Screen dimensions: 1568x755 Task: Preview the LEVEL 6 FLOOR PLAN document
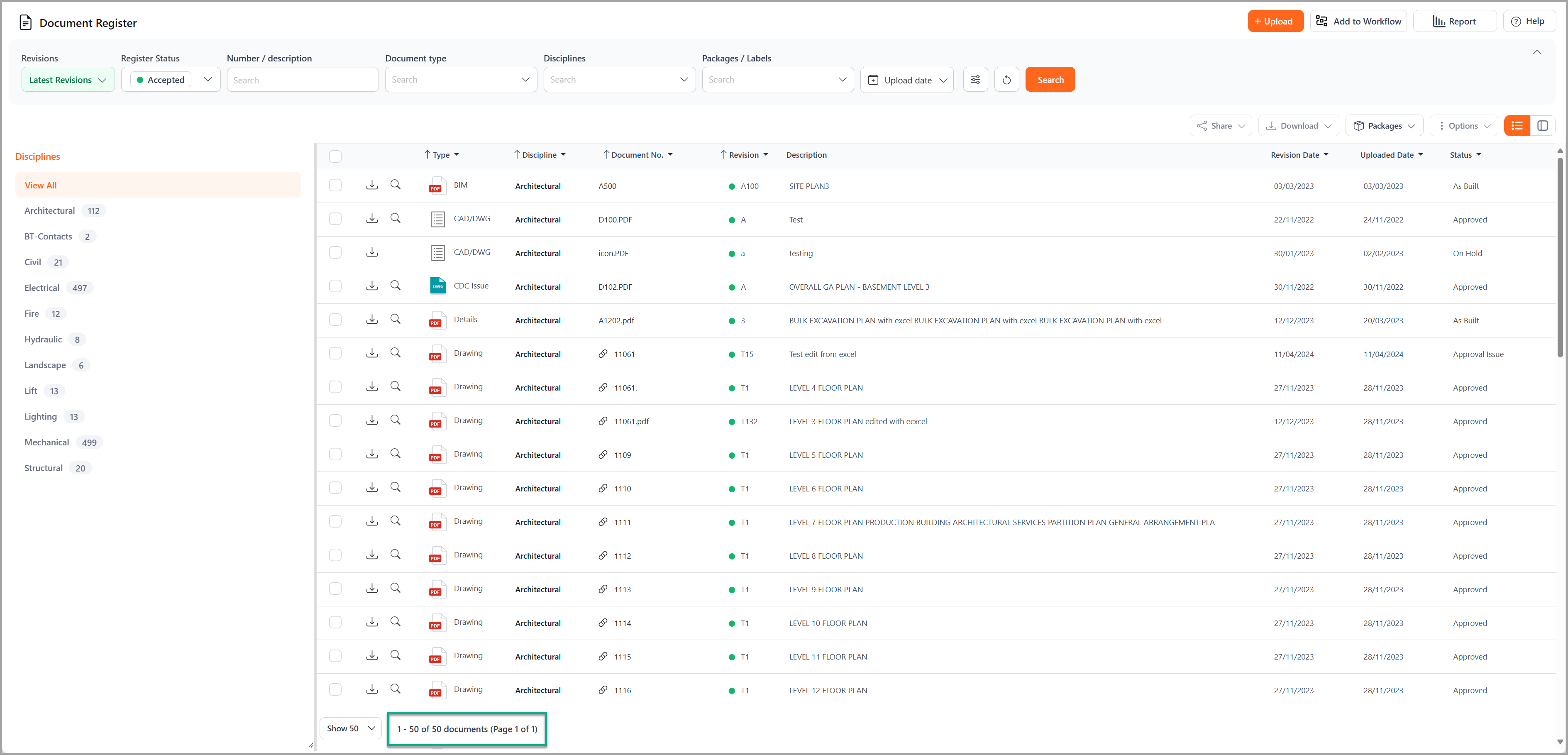coord(395,487)
